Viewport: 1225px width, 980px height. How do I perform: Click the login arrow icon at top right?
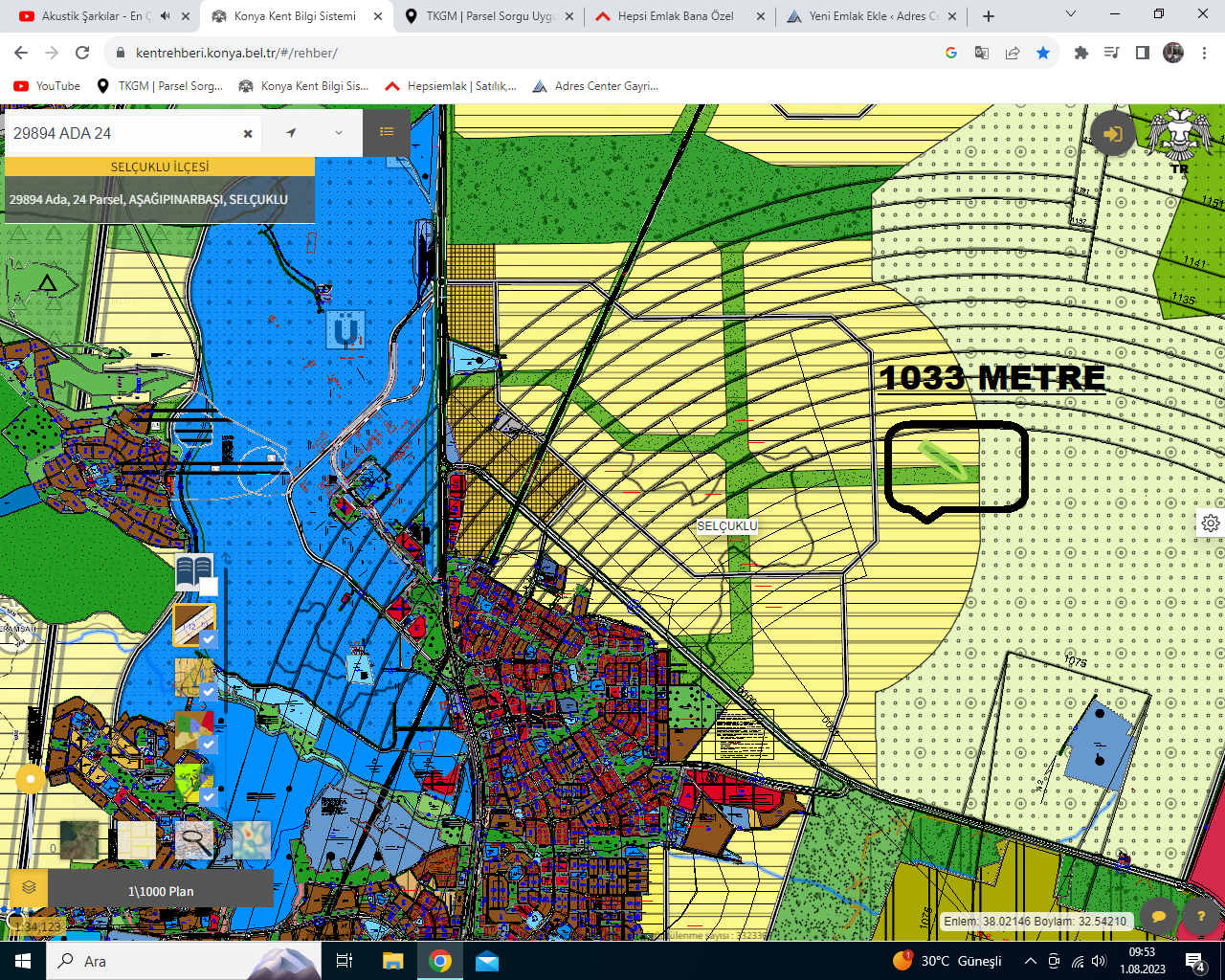1112,134
